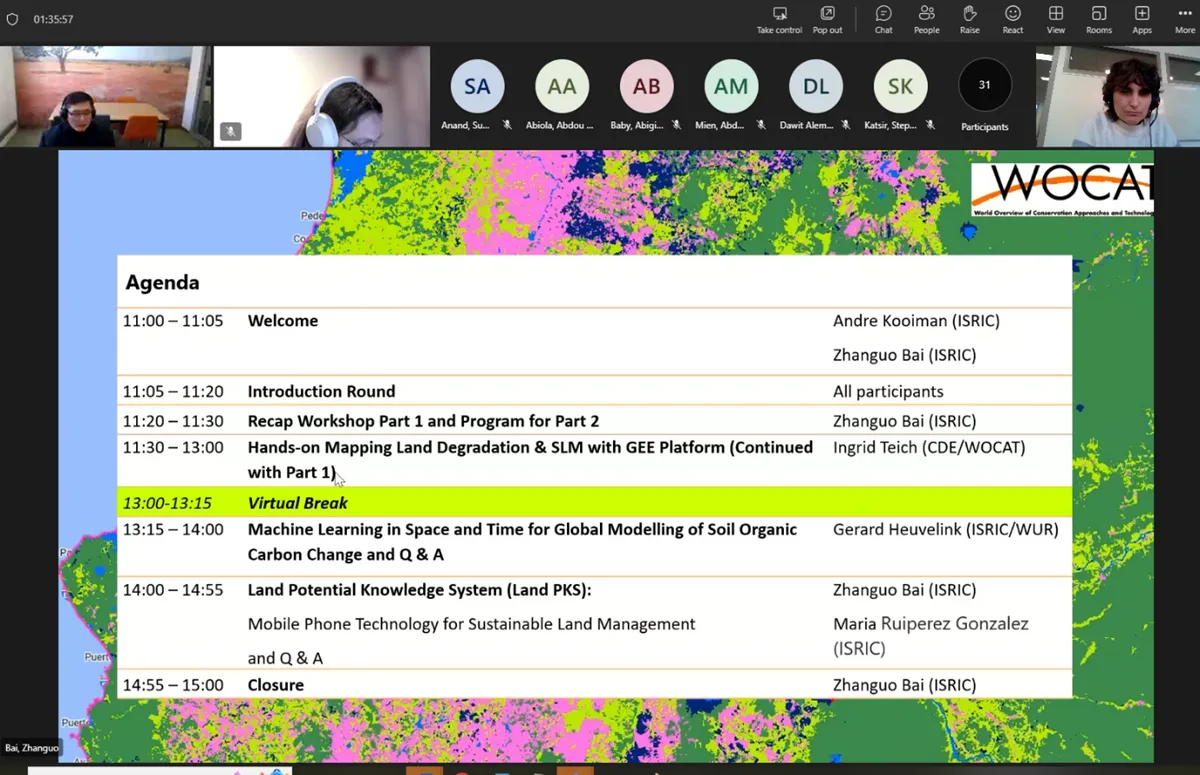Click the mute indicator beside Katsir's name
The width and height of the screenshot is (1200, 775).
point(930,125)
